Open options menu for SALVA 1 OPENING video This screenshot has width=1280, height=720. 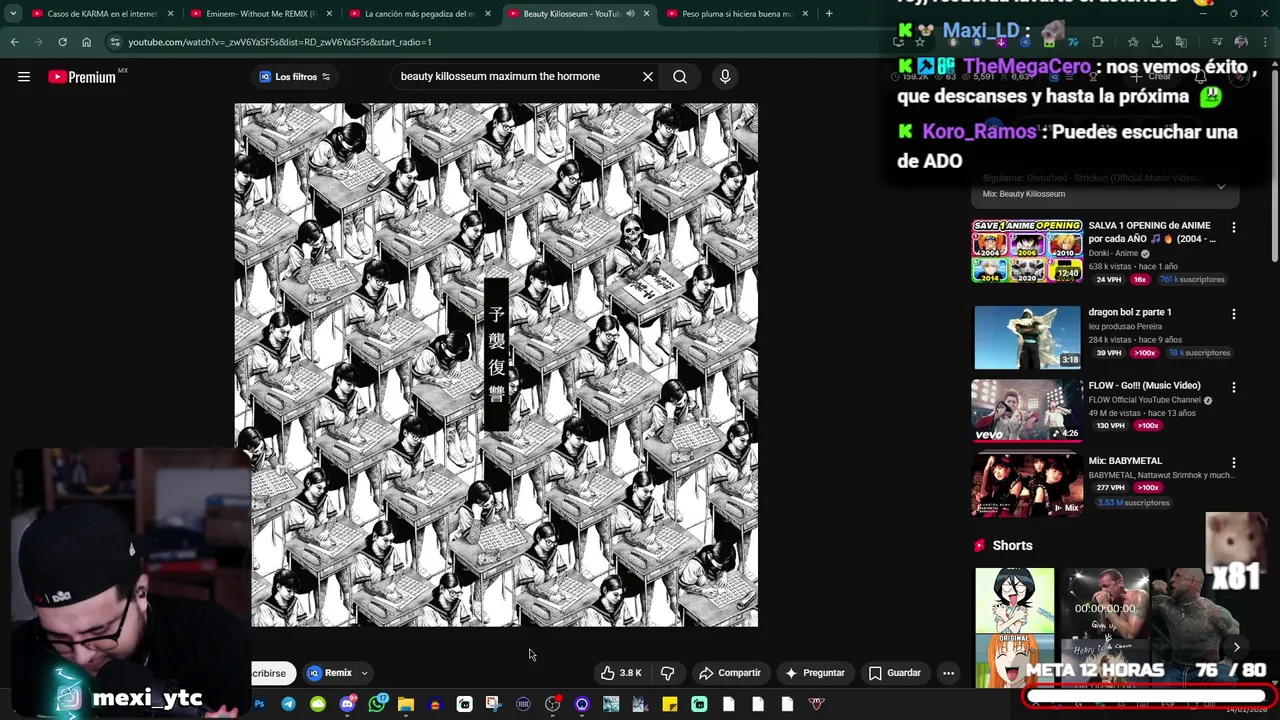click(1233, 228)
